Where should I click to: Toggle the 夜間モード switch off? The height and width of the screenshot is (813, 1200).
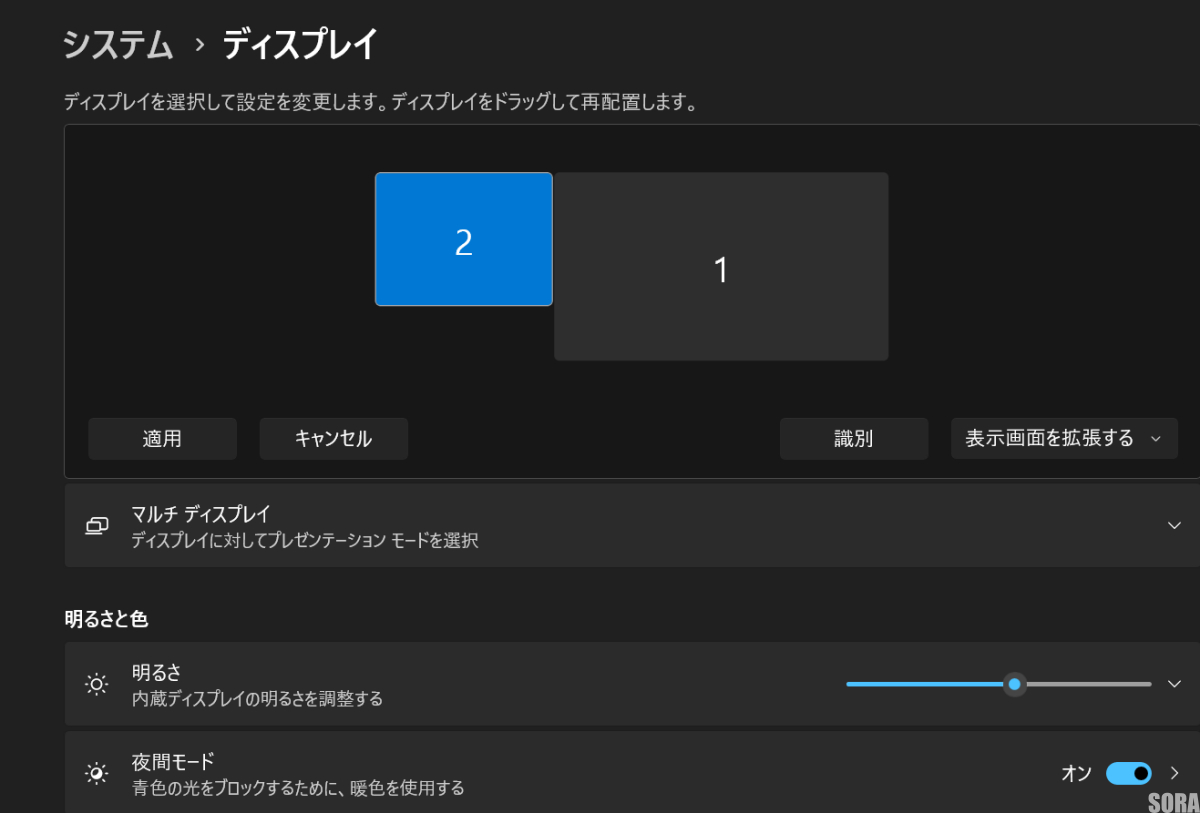[x=1129, y=772]
